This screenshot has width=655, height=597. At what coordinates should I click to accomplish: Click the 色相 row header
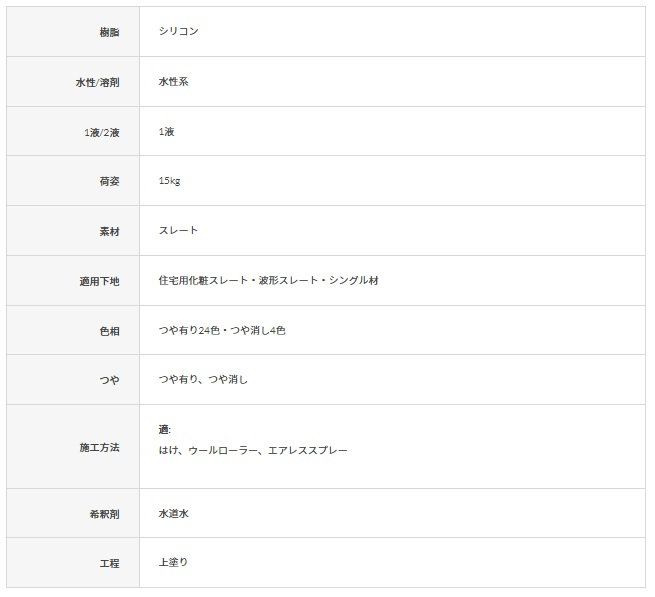pos(73,330)
